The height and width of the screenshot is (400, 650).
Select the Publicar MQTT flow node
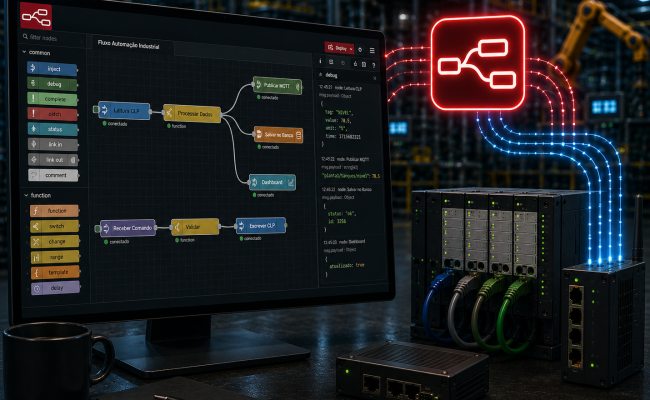tap(277, 85)
